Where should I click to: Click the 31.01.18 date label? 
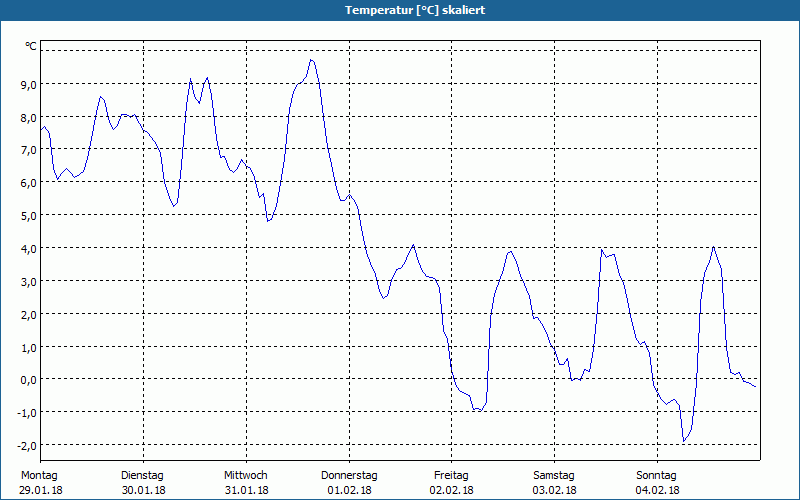(246, 490)
